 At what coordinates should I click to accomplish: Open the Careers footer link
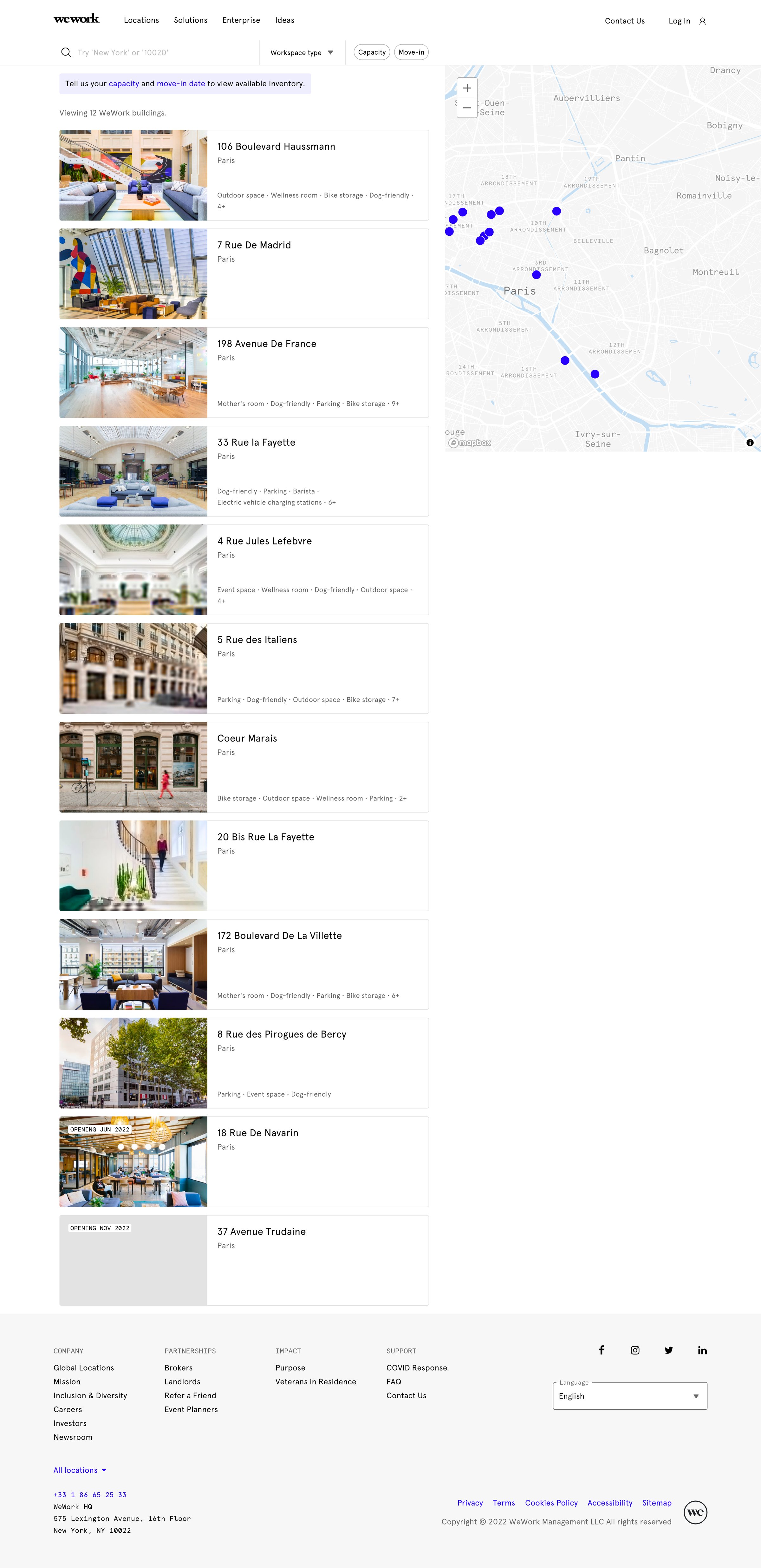[x=68, y=1410]
